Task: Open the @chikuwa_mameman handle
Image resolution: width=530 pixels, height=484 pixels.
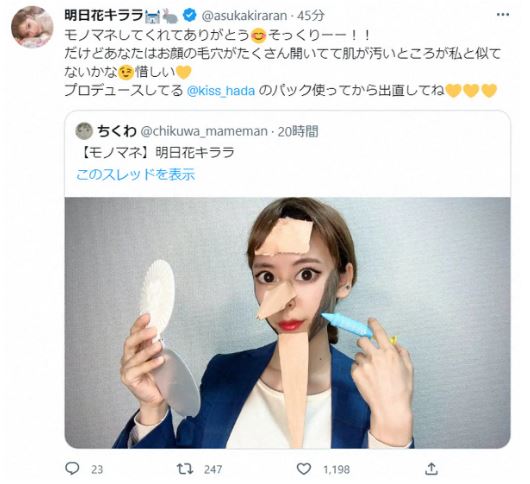Action: (203, 131)
